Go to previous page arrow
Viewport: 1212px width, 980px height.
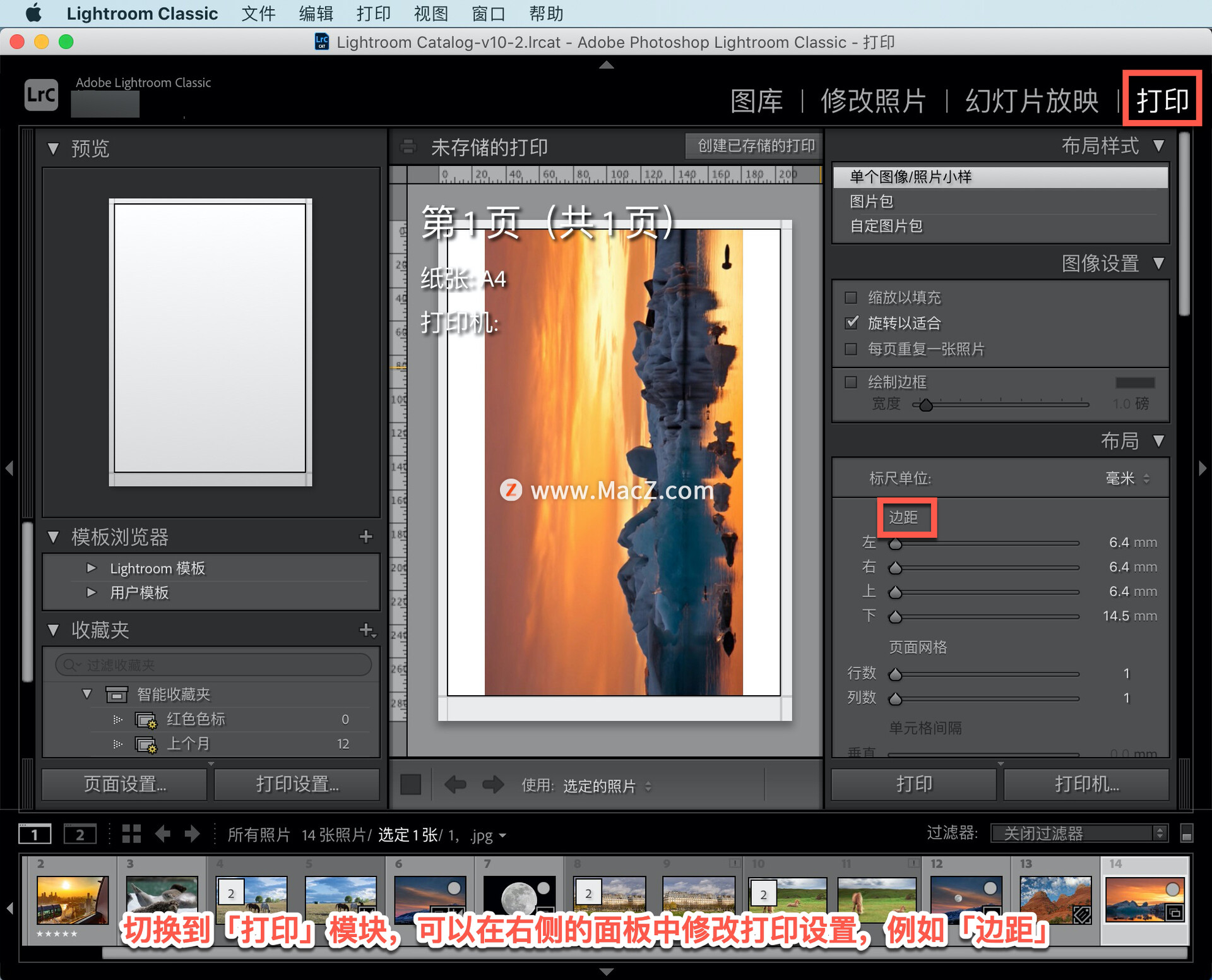(455, 785)
